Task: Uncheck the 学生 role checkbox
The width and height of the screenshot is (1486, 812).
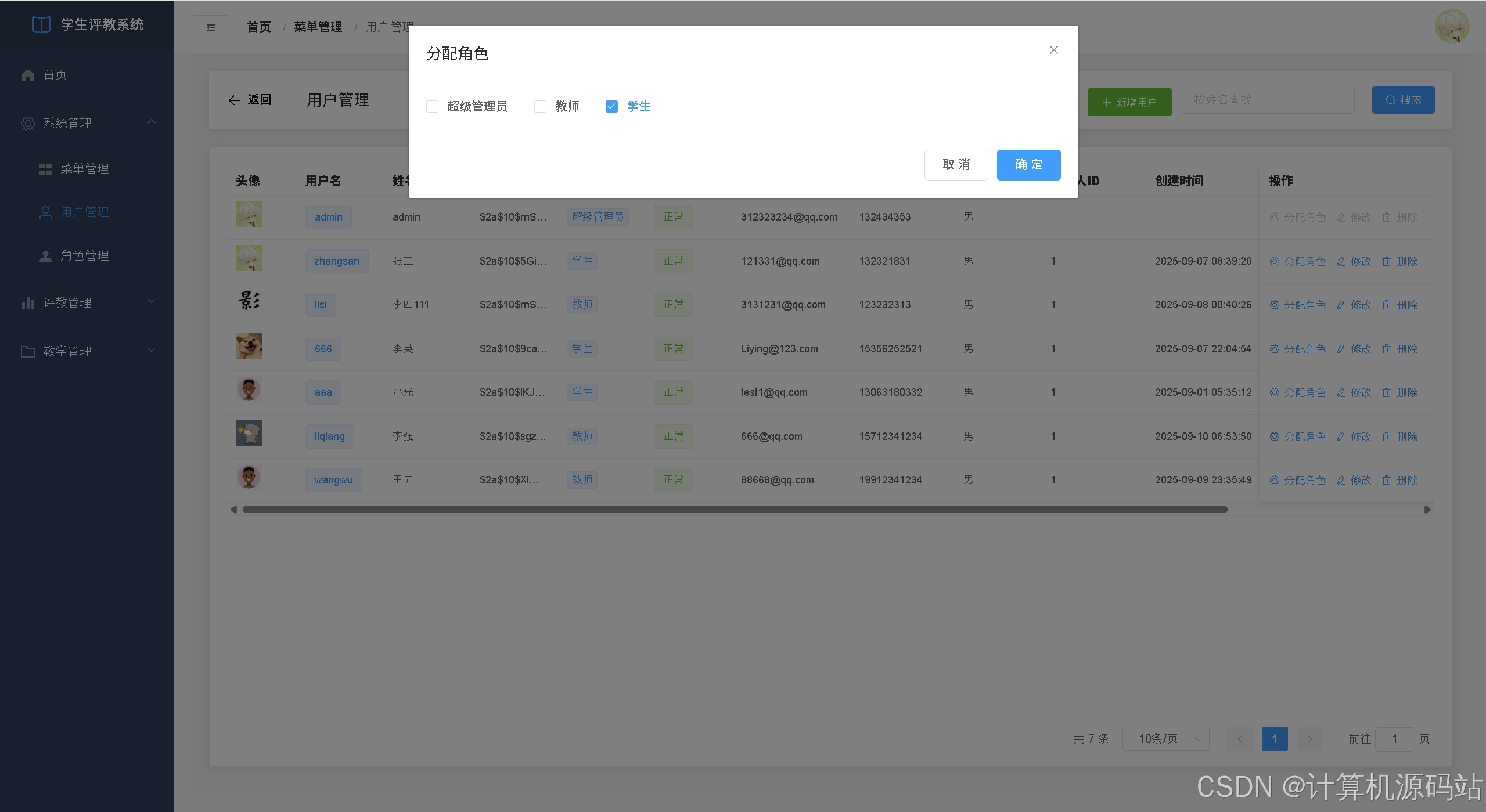Action: tap(611, 106)
